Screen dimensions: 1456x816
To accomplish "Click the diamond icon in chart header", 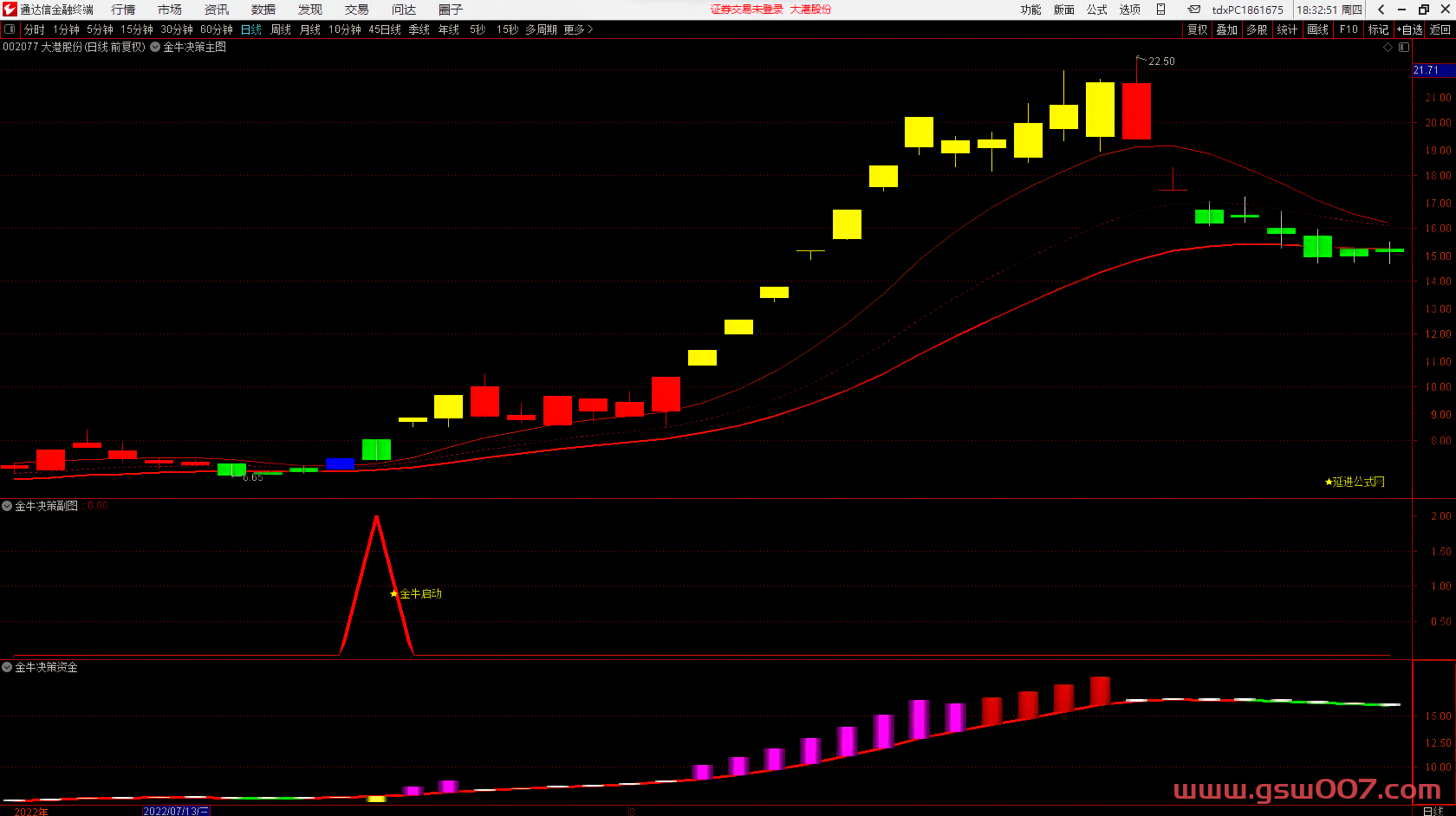I will [1388, 47].
